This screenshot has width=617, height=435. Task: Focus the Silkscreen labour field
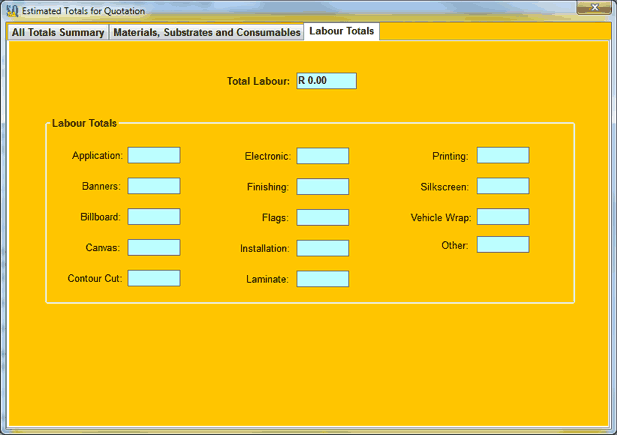[503, 186]
